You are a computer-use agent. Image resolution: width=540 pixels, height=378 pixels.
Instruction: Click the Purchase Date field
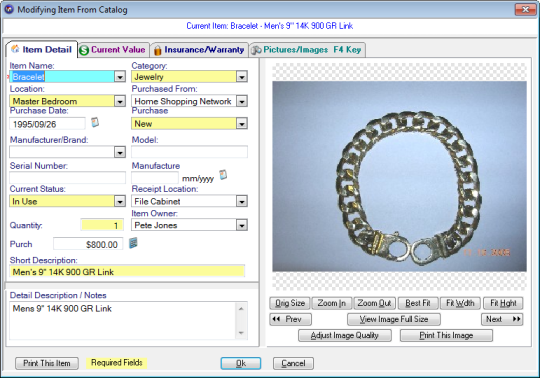[47, 124]
